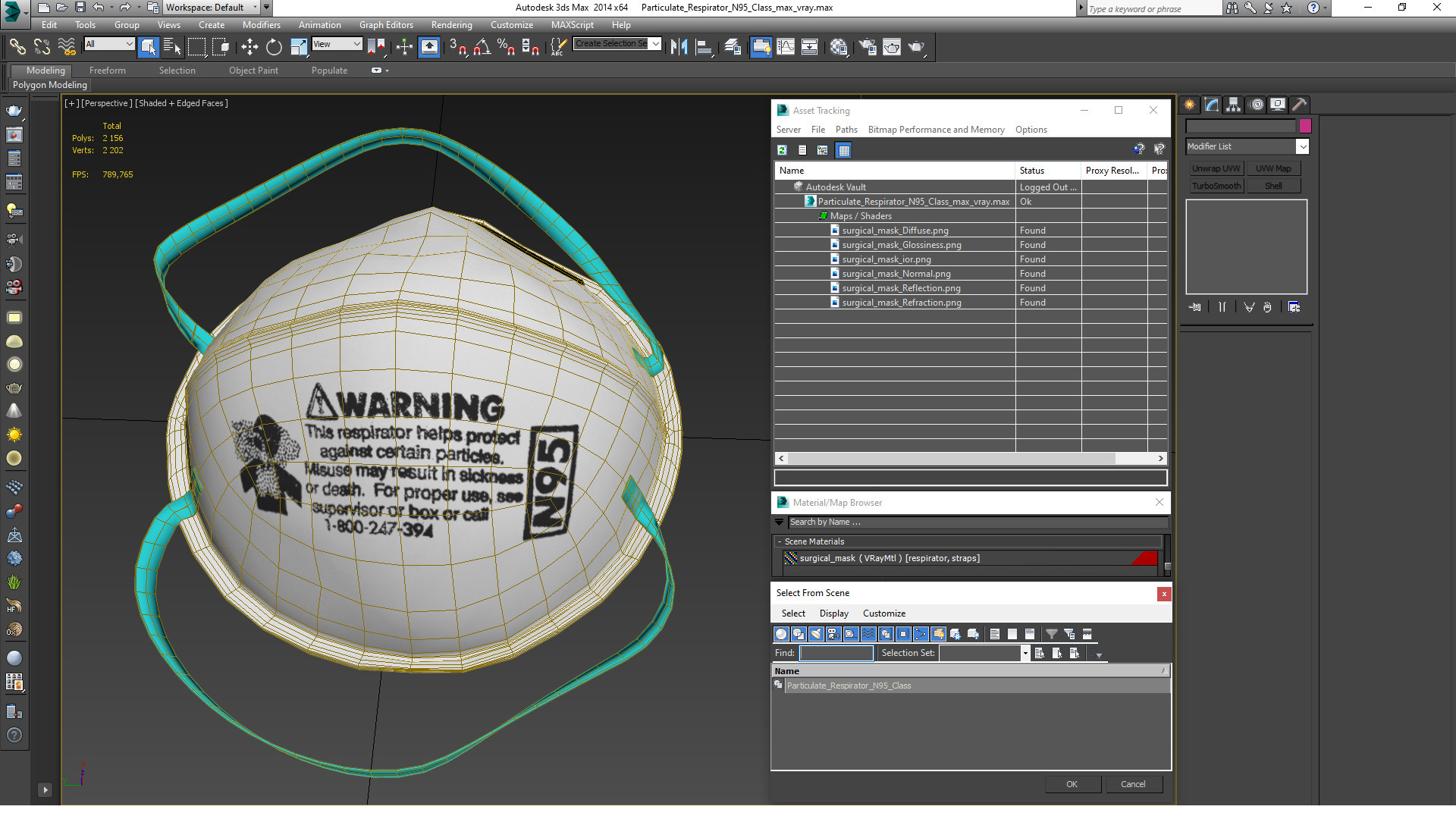Click the Unlink Selection tool
Viewport: 1456px width, 819px height.
pos(42,47)
